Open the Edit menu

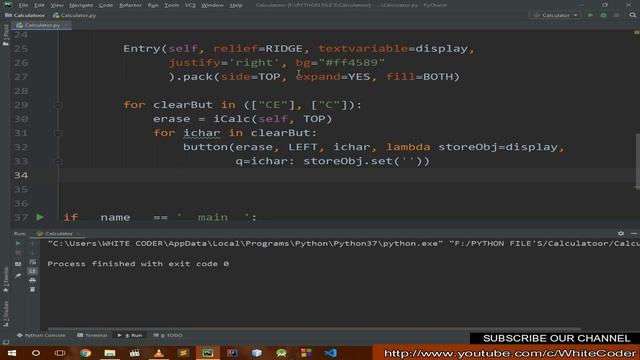coord(39,5)
